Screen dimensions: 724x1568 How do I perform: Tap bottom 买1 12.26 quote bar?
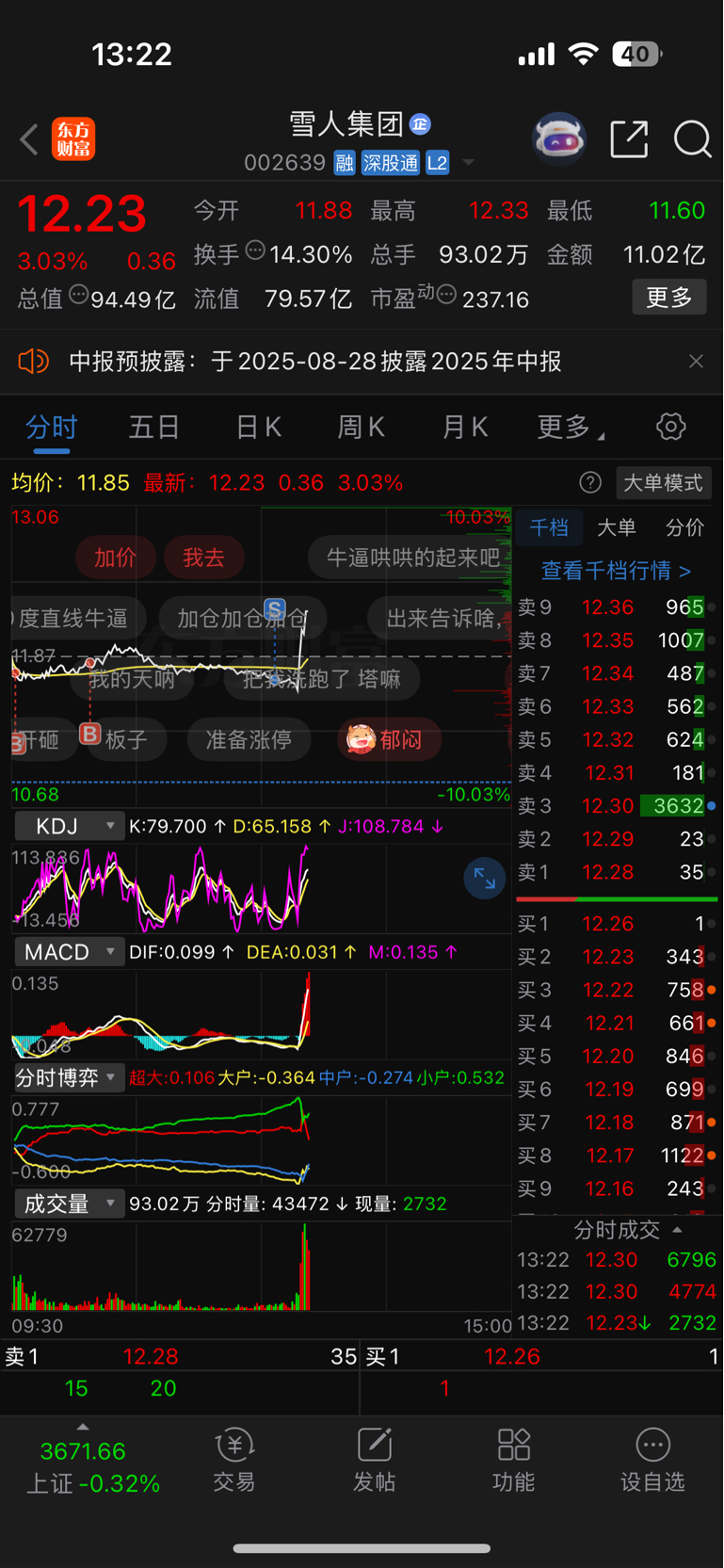pyautogui.click(x=542, y=1357)
